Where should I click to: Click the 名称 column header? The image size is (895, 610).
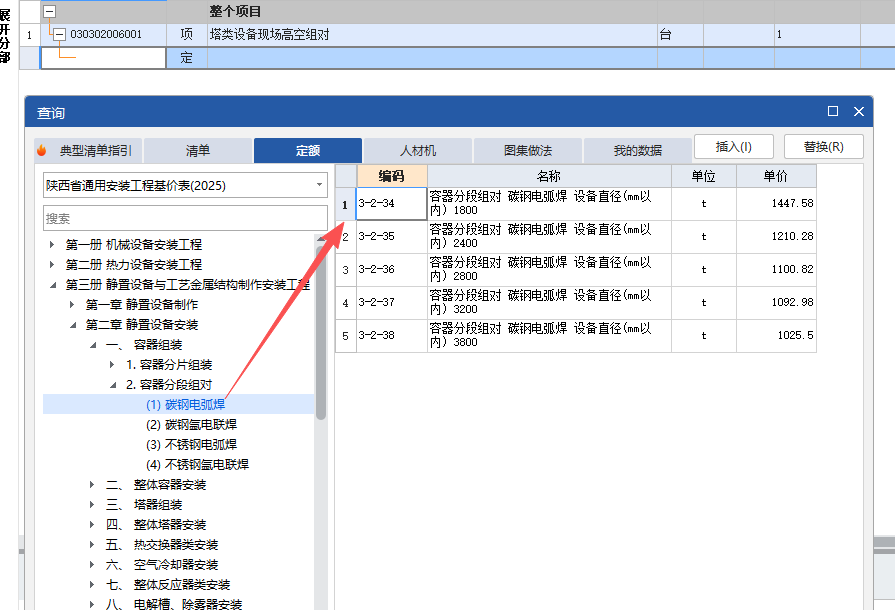(x=549, y=176)
